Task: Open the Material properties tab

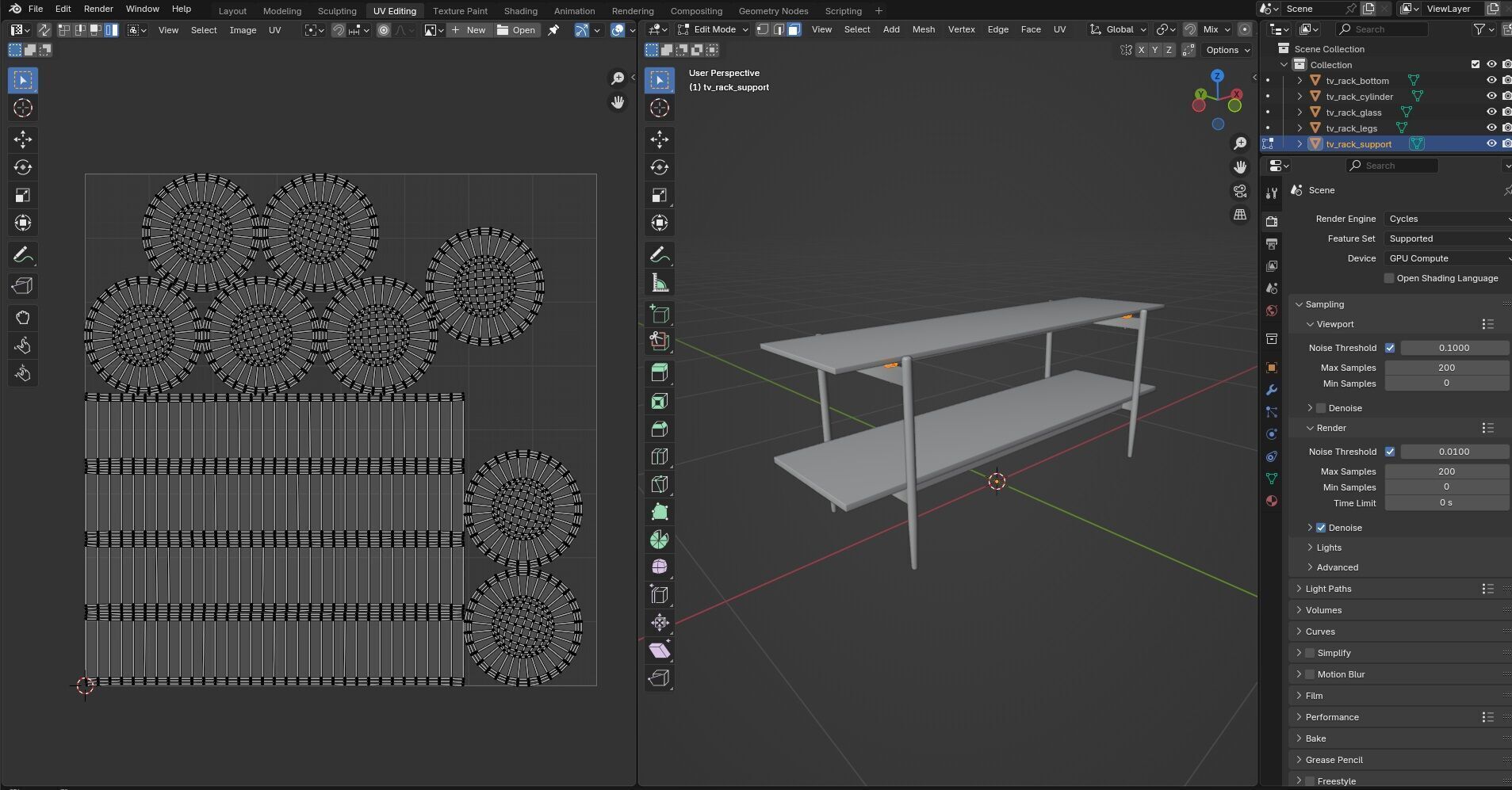Action: coord(1272,501)
